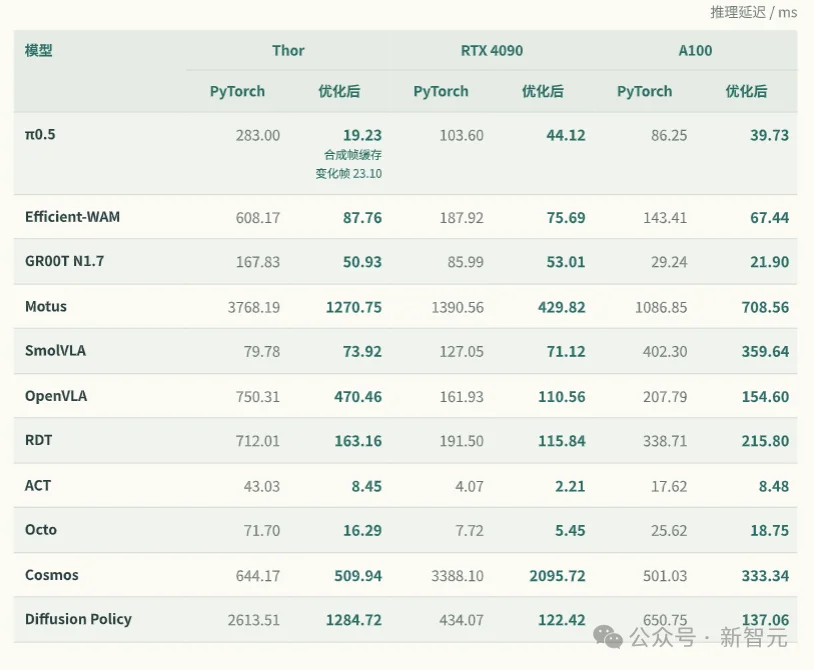Image resolution: width=814 pixels, height=670 pixels.
Task: Select the A100 column group header
Action: [x=695, y=50]
